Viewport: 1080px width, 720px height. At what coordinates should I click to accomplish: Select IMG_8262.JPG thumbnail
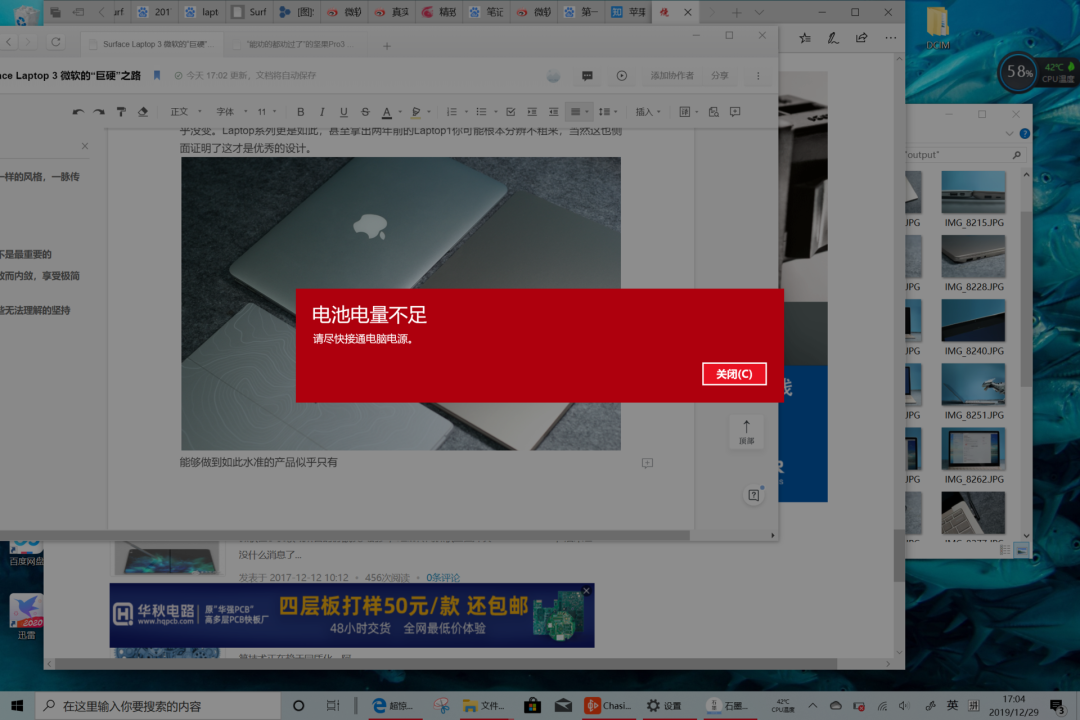coord(973,449)
